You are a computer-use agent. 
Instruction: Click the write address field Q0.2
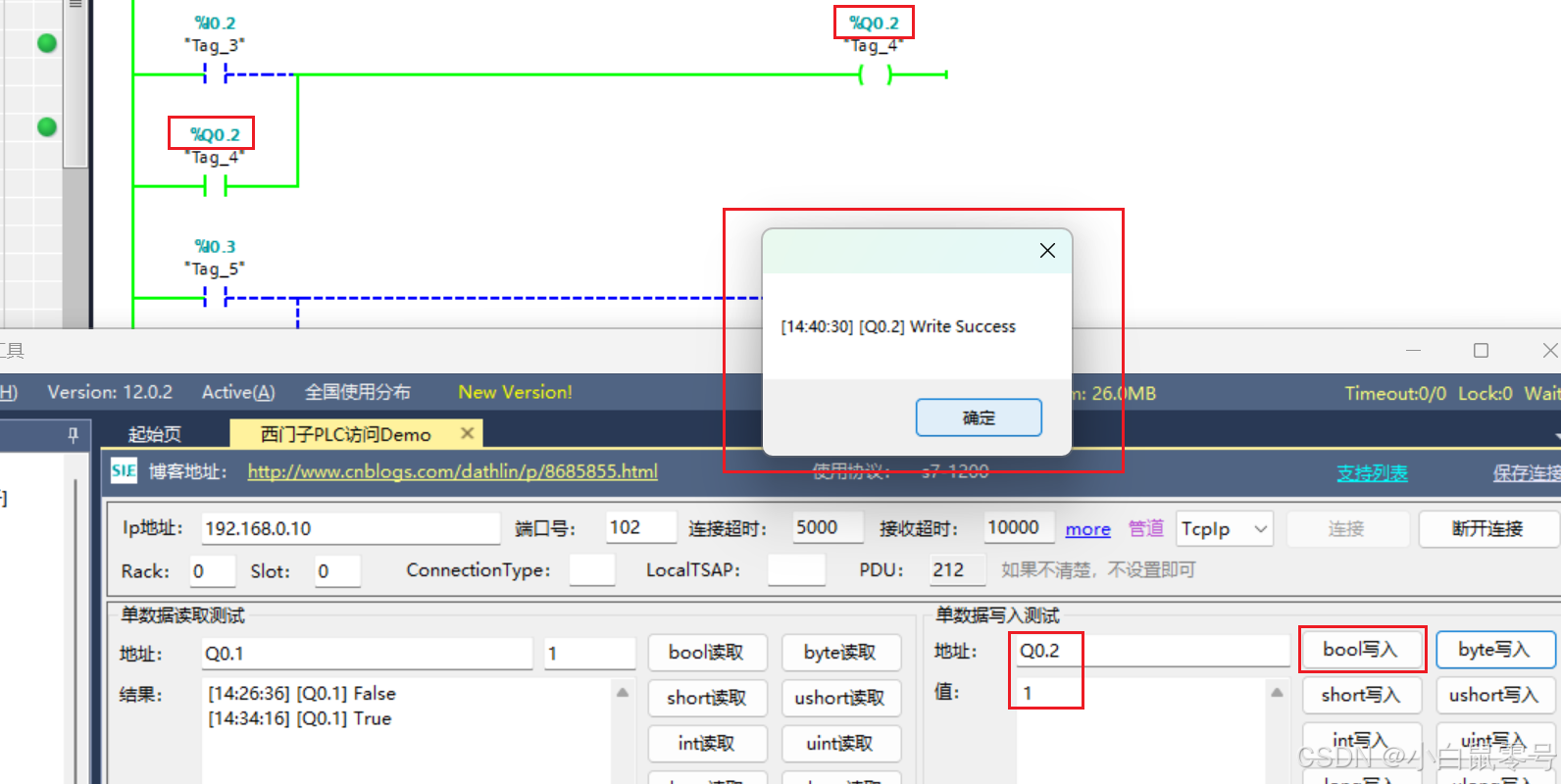pyautogui.click(x=1152, y=651)
